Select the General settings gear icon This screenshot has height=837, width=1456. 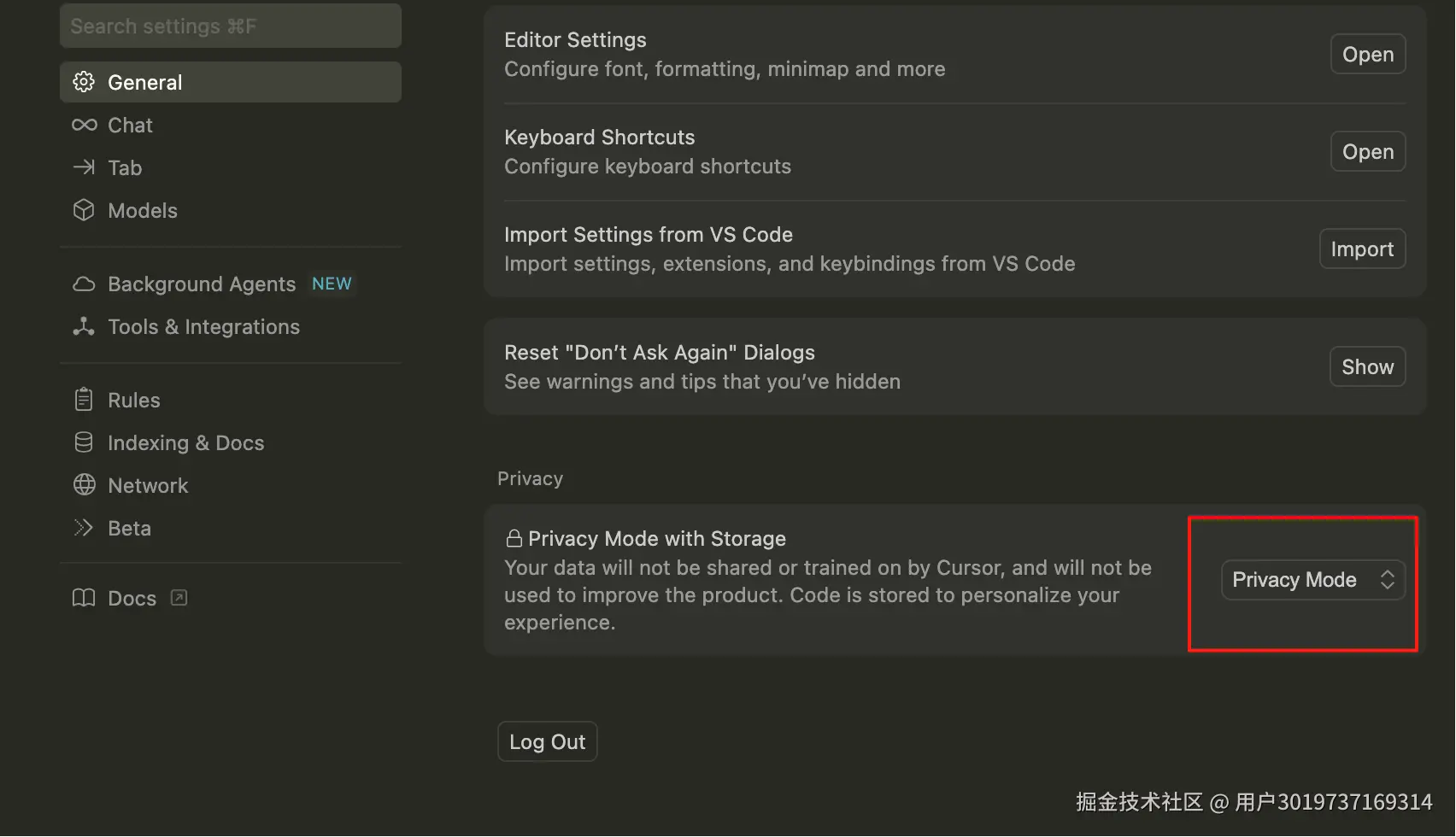click(x=84, y=81)
